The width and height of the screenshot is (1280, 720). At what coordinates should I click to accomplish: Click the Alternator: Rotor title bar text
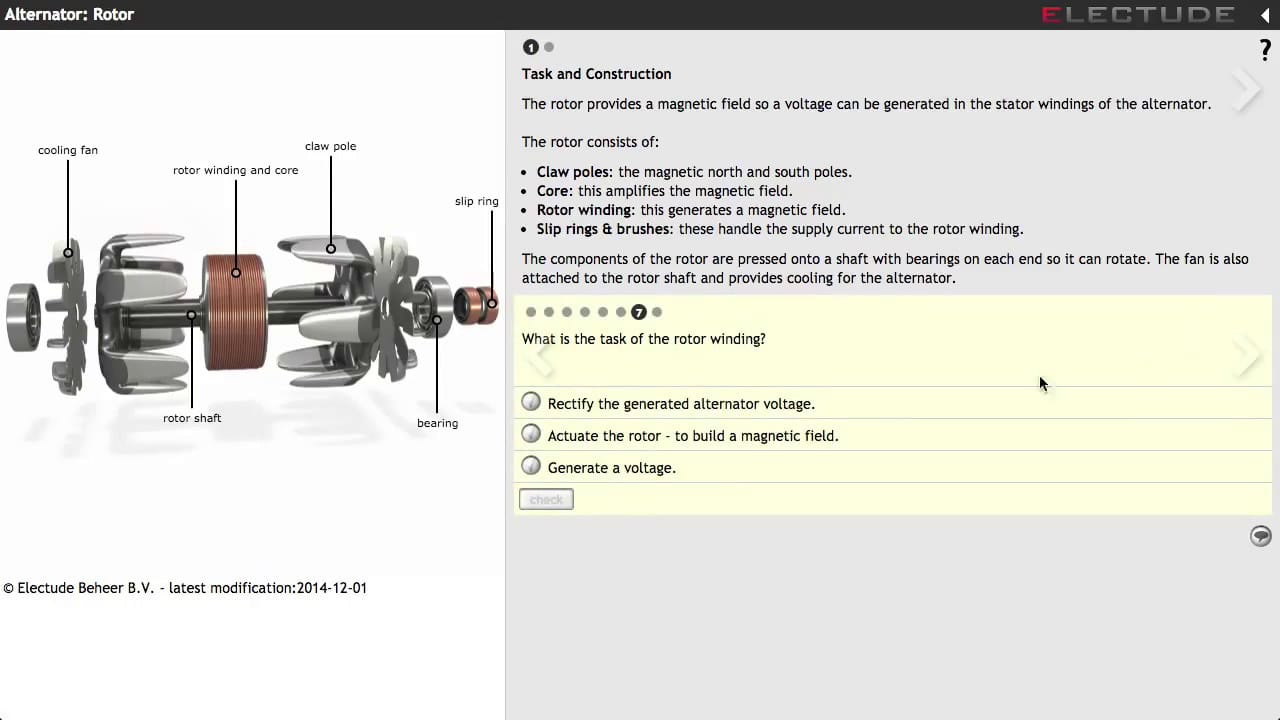(69, 14)
